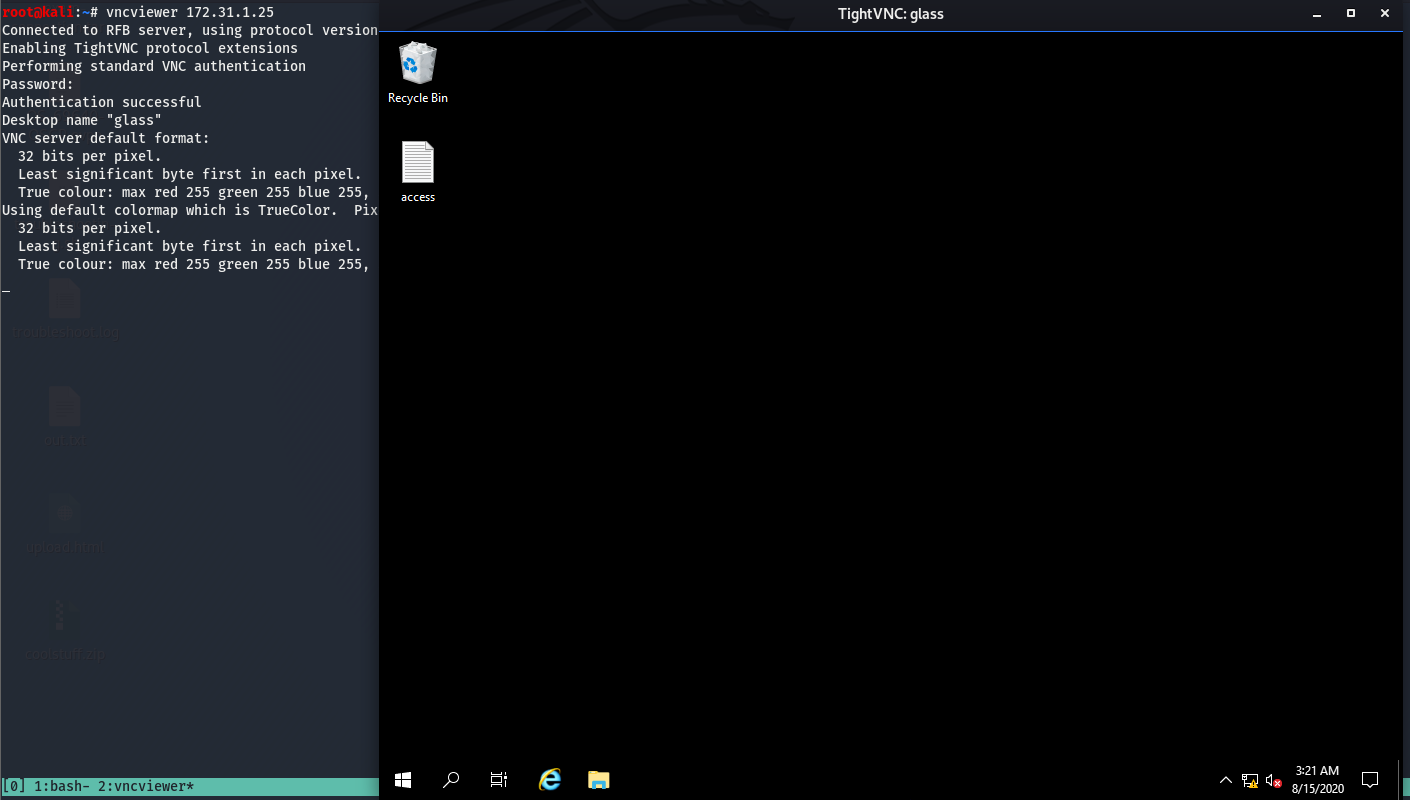Switch to tmux window 1:bash
This screenshot has height=800, width=1410.
point(62,787)
